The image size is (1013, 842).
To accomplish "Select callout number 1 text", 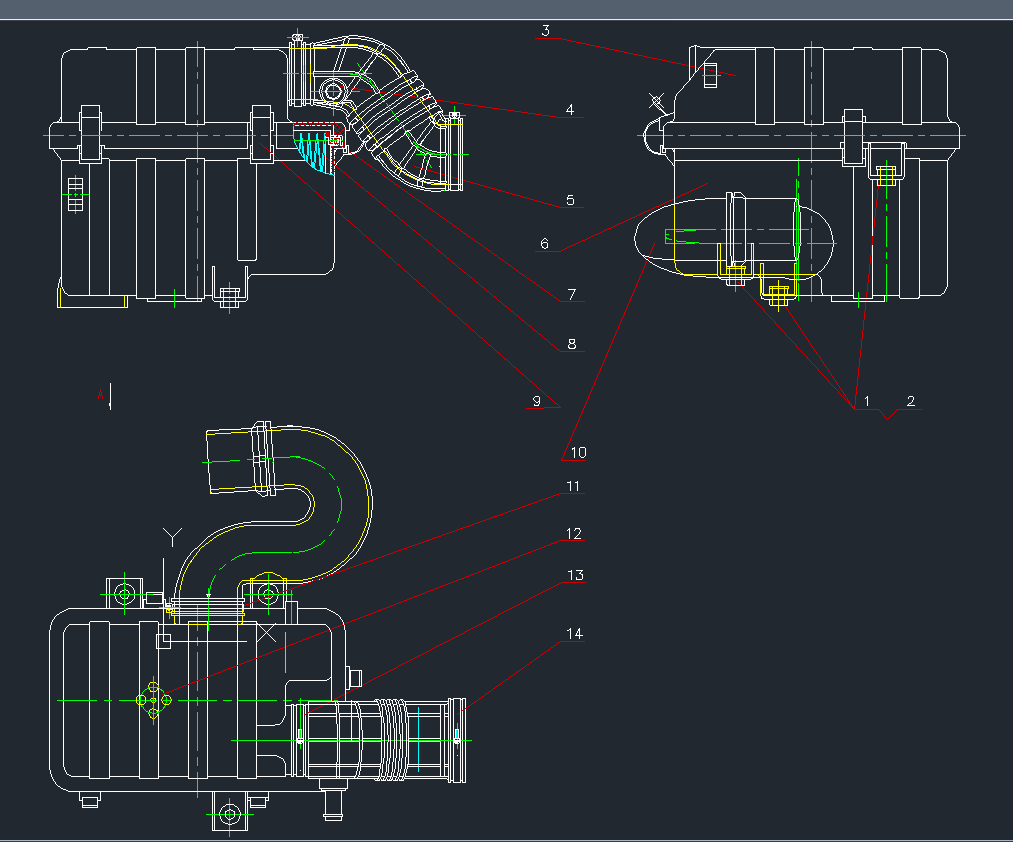I will (x=867, y=401).
